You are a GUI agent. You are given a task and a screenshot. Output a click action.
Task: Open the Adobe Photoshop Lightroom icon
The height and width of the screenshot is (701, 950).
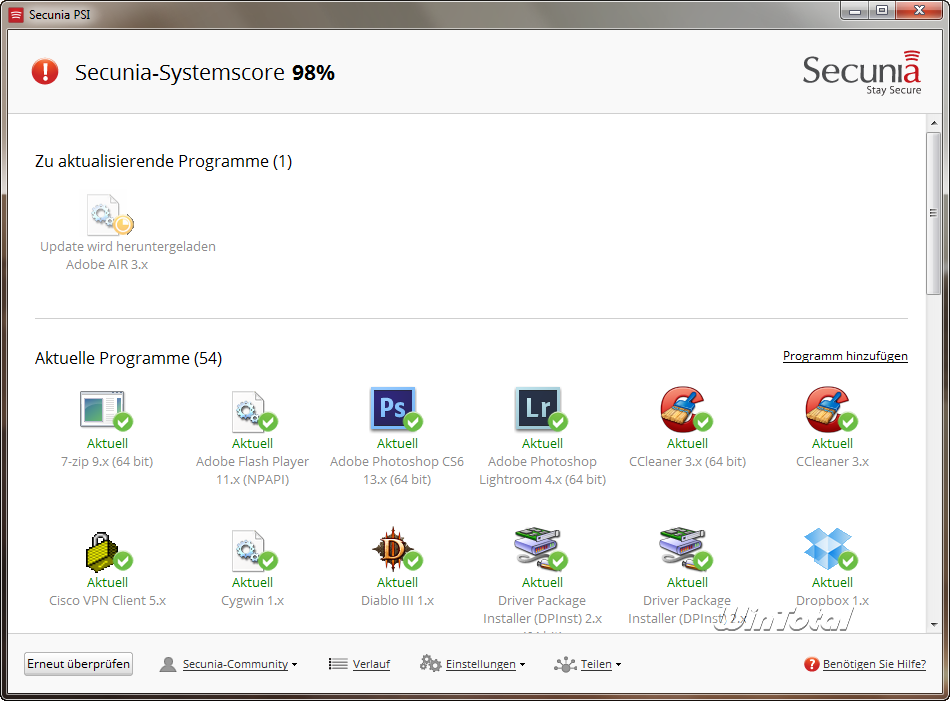pos(541,408)
